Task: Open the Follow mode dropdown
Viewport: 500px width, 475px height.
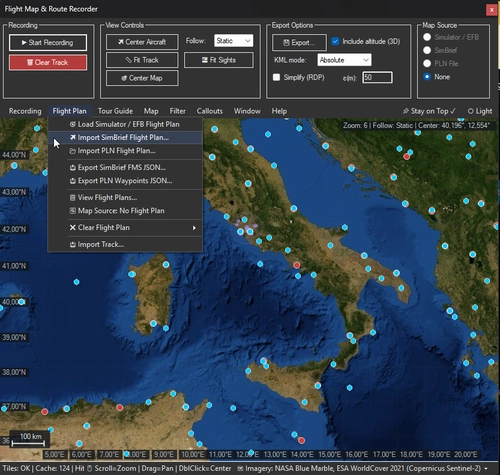Action: click(x=233, y=41)
